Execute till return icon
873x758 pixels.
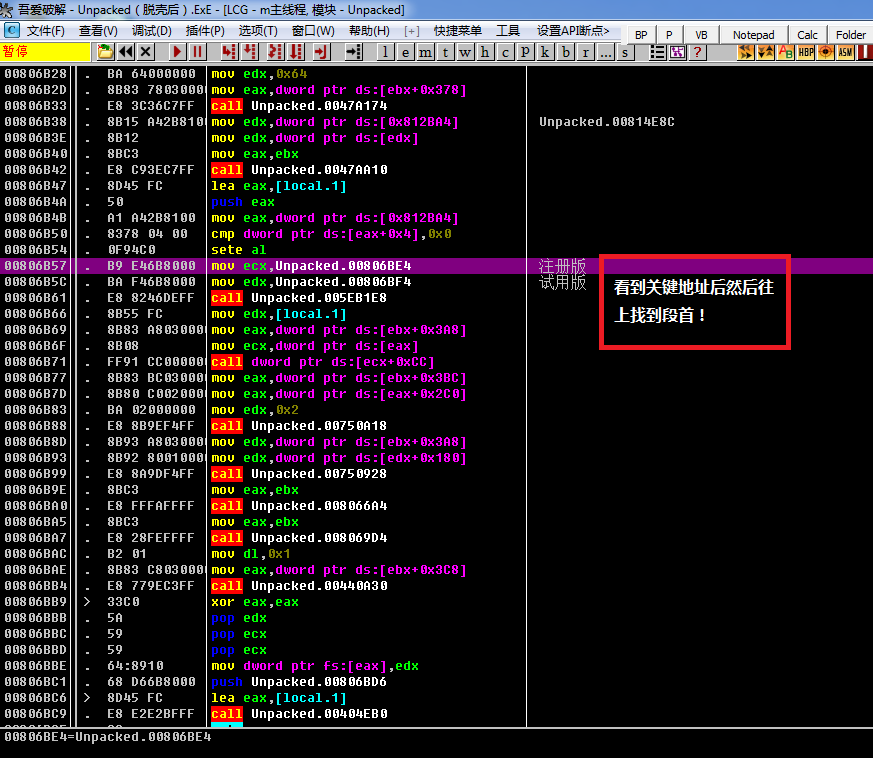pos(321,52)
